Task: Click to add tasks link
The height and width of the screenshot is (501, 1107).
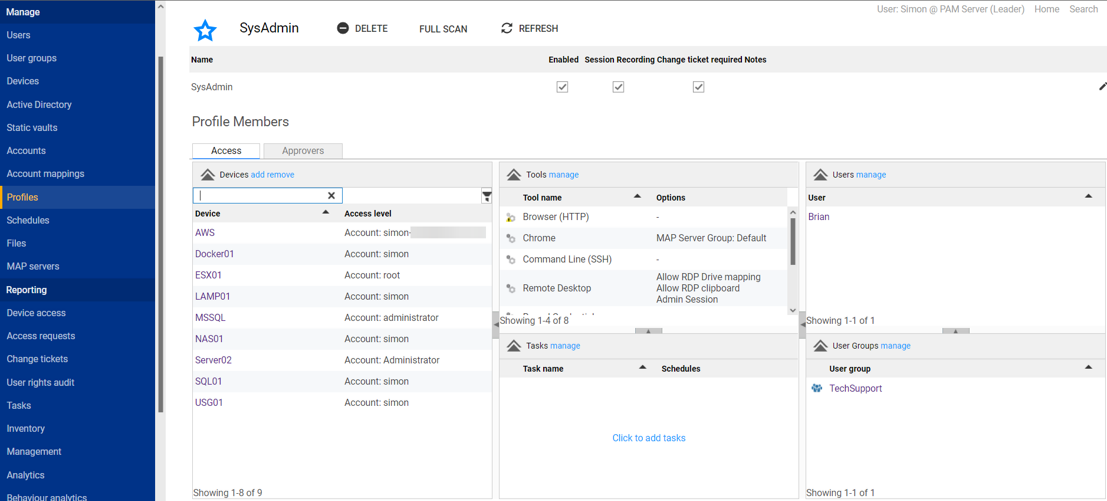Action: click(648, 438)
